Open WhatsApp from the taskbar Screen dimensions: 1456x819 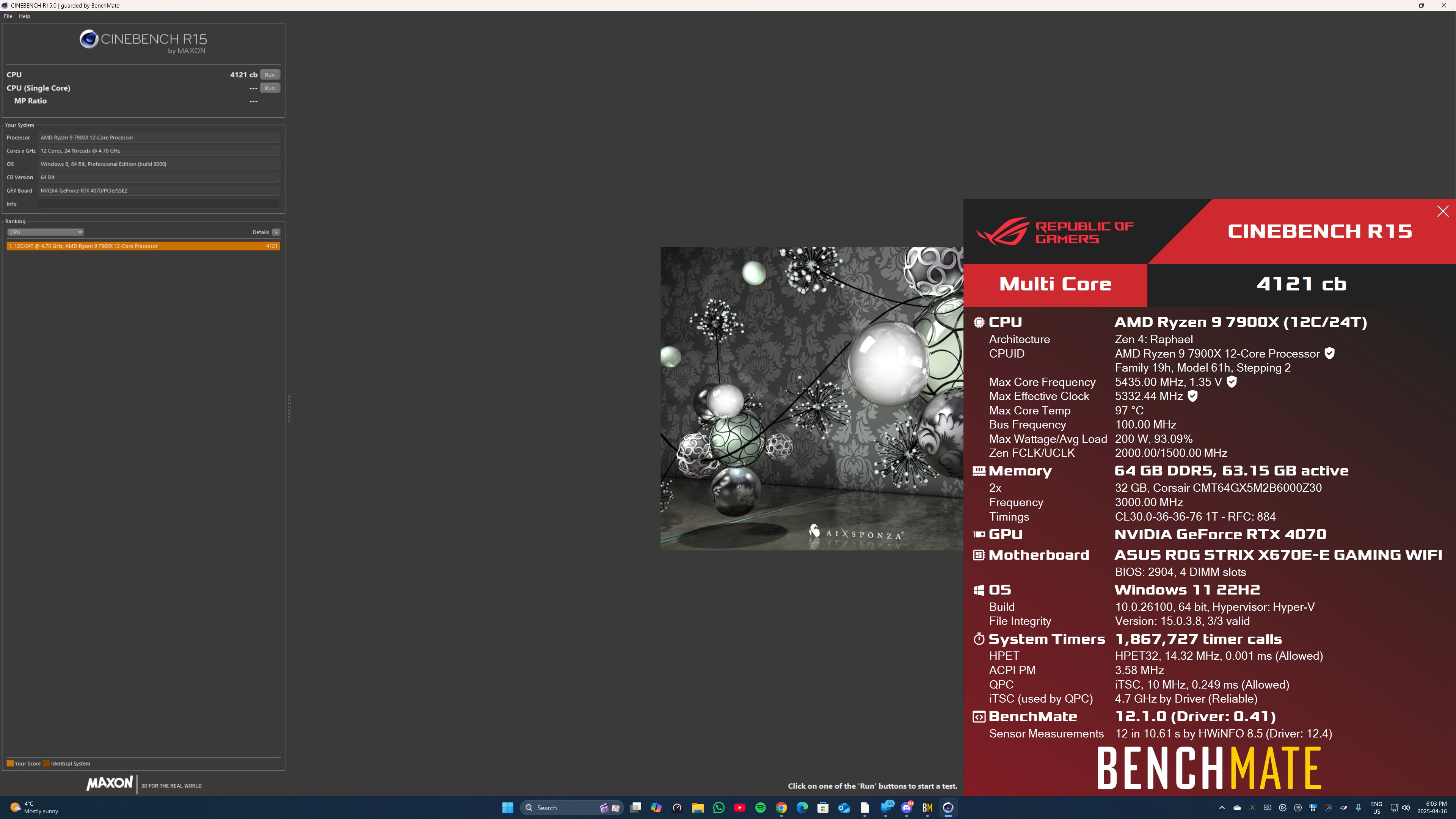719,808
